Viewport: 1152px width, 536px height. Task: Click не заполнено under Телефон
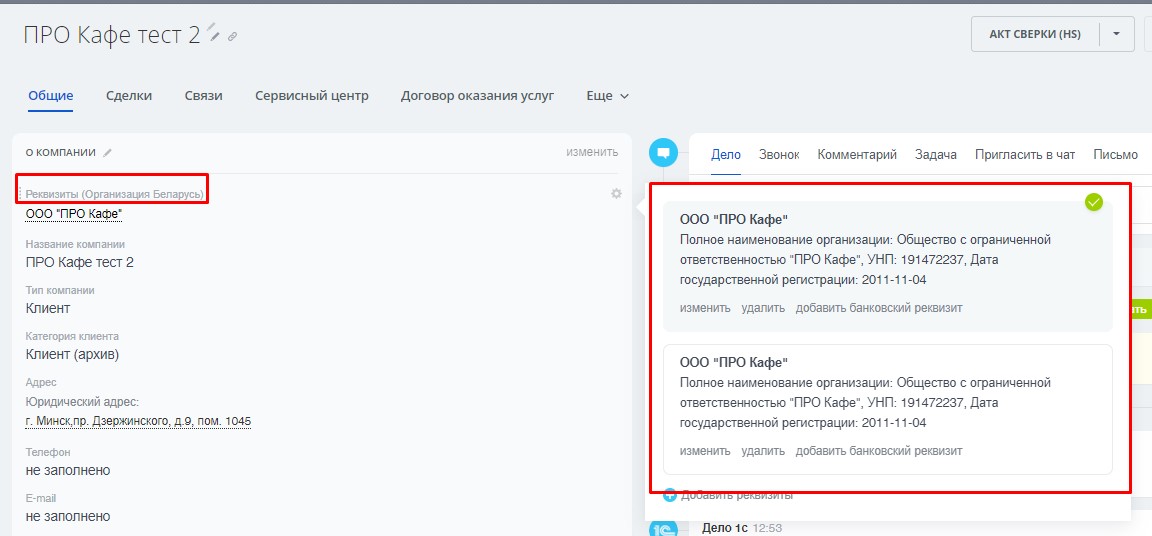pyautogui.click(x=68, y=470)
